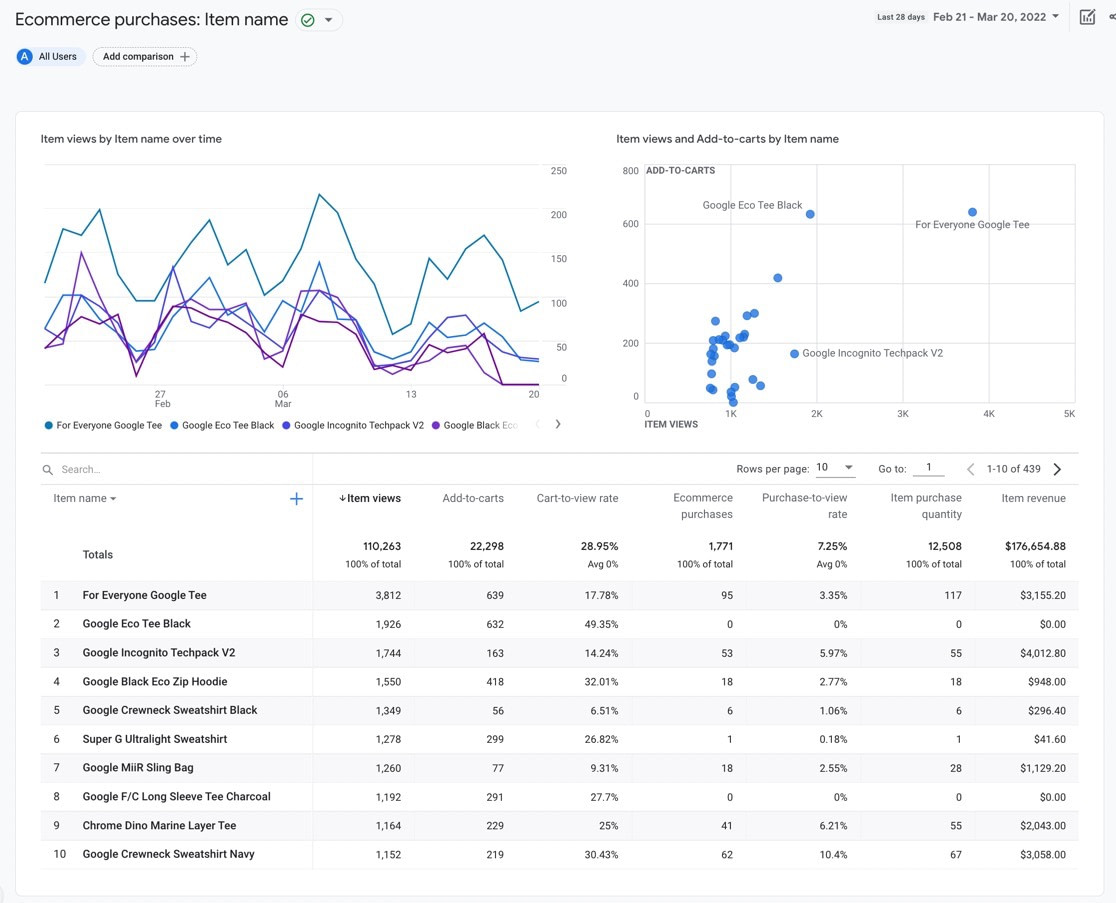Viewport: 1116px width, 903px height.
Task: Select the Google Eco Tee Black table row name
Action: coord(137,623)
